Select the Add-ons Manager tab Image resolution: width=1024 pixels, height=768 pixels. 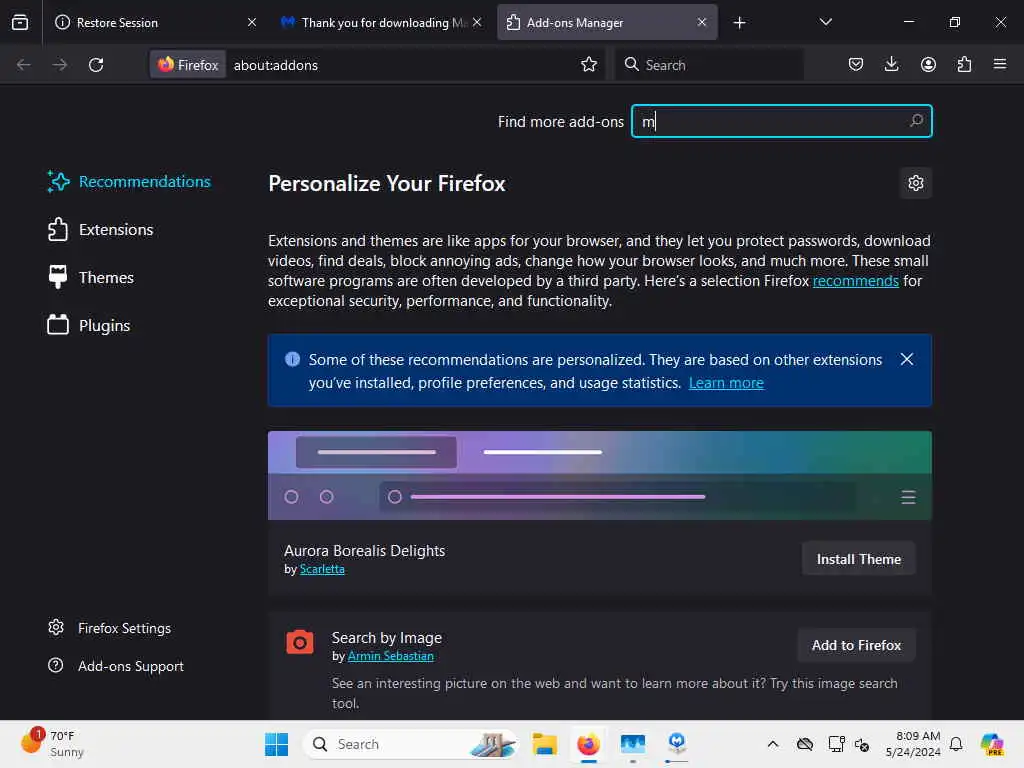[x=607, y=22]
